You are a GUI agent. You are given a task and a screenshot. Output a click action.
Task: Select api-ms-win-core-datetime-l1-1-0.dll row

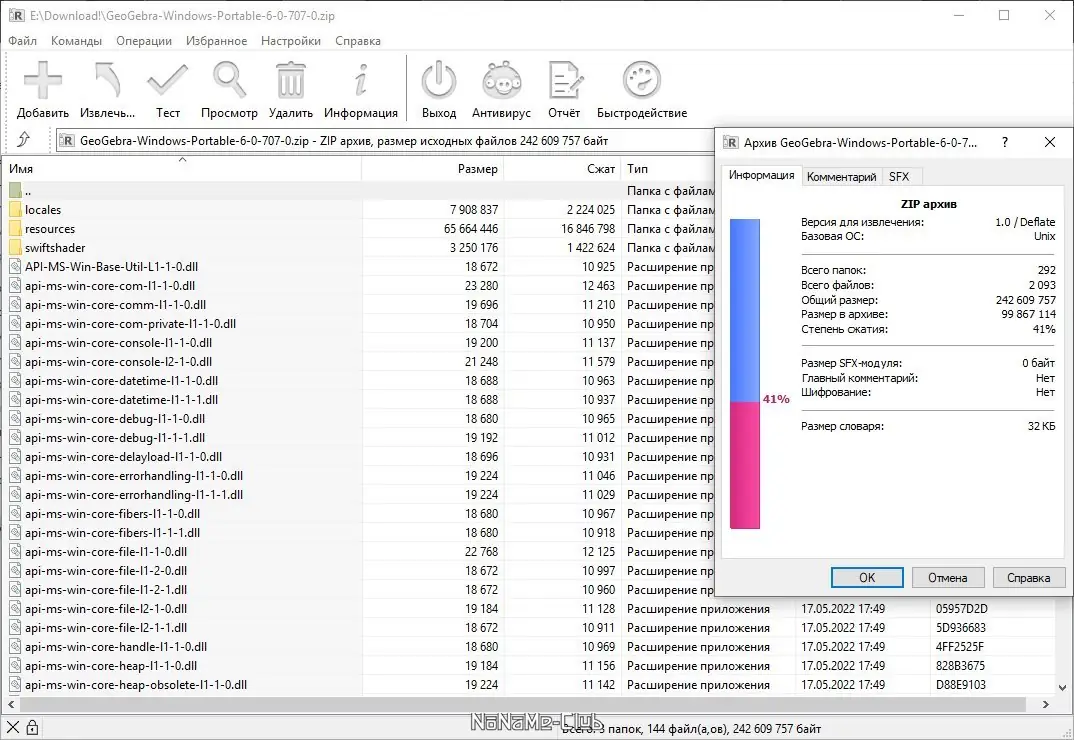click(360, 381)
